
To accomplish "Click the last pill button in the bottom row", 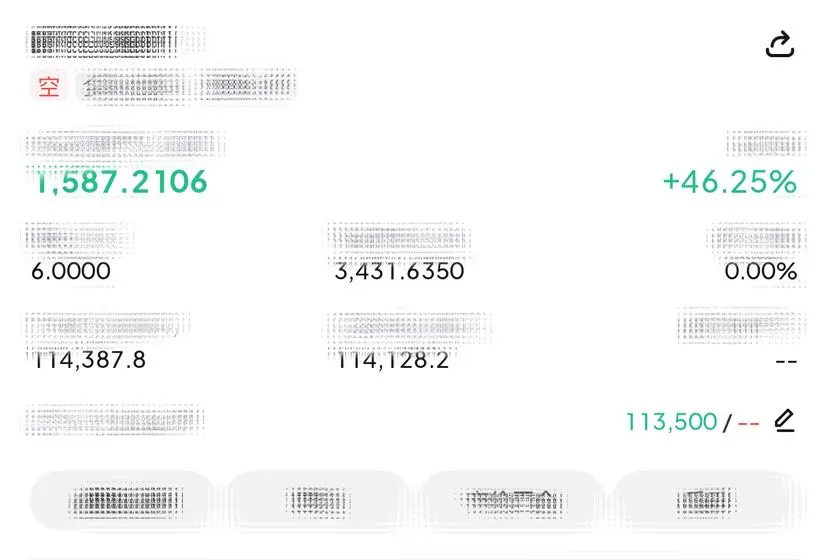I will pyautogui.click(x=707, y=500).
